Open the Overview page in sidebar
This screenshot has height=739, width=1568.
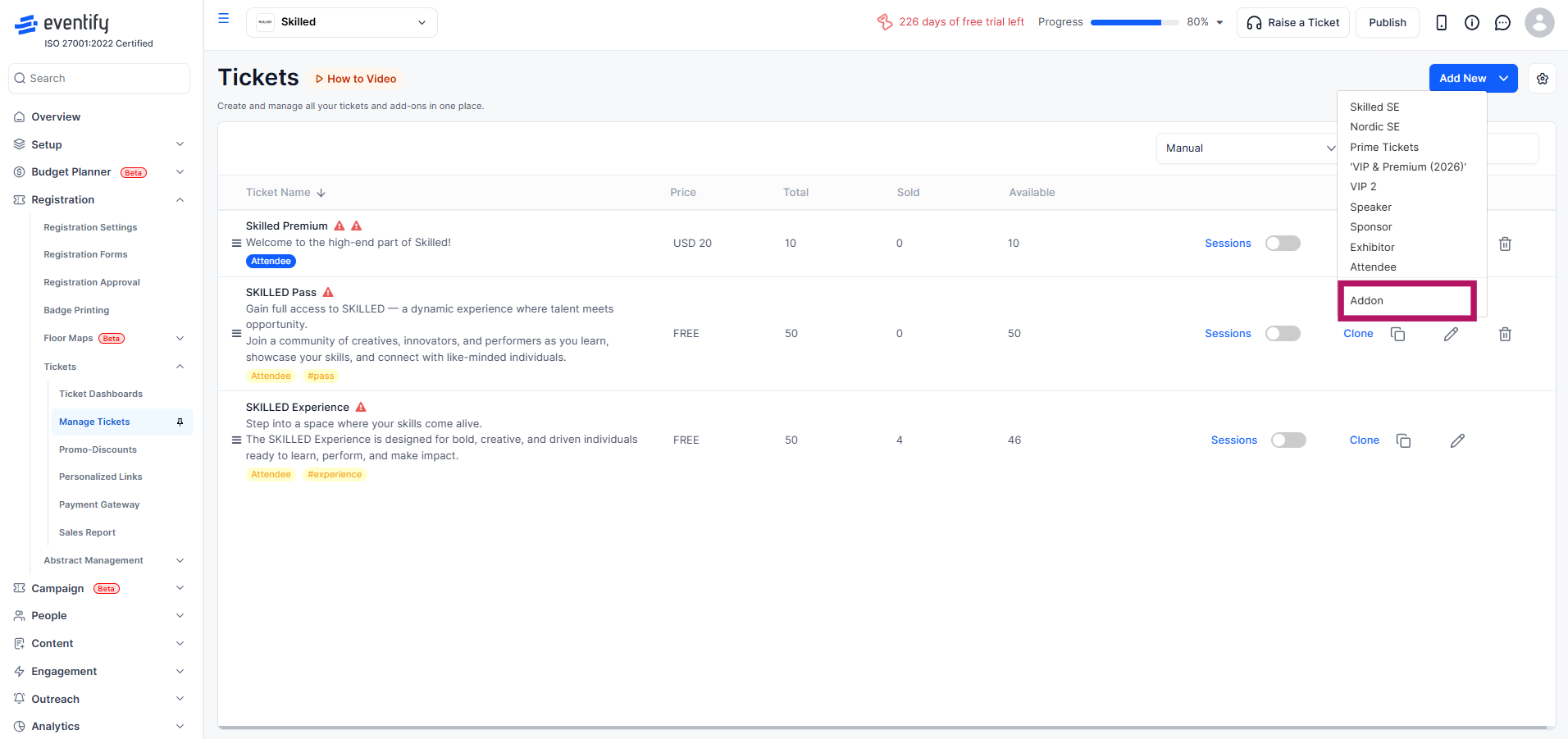coord(56,117)
